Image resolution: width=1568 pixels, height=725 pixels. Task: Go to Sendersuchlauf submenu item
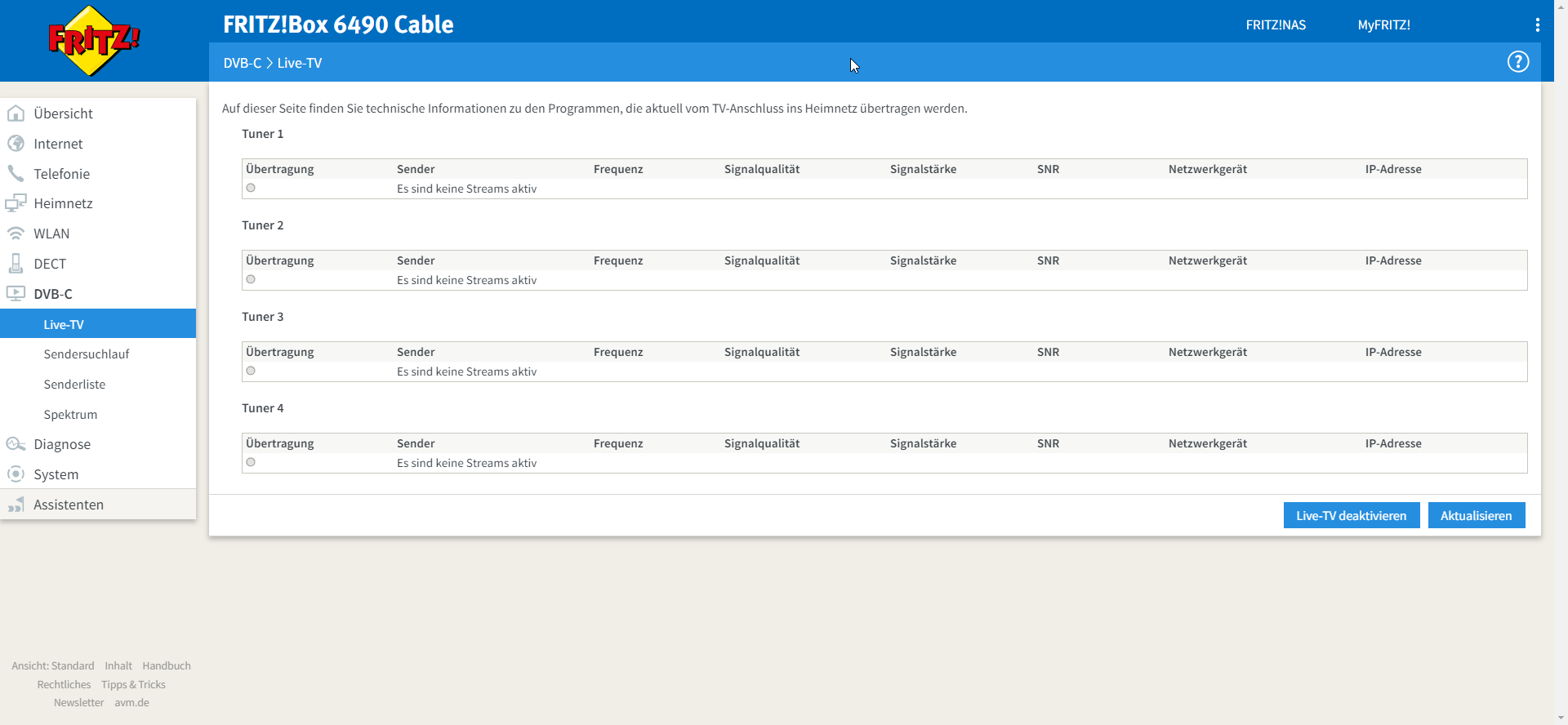click(98, 354)
